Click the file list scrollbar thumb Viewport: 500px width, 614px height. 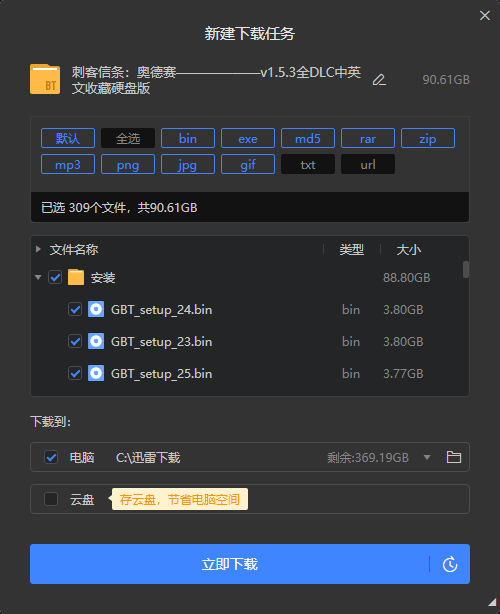[x=466, y=269]
